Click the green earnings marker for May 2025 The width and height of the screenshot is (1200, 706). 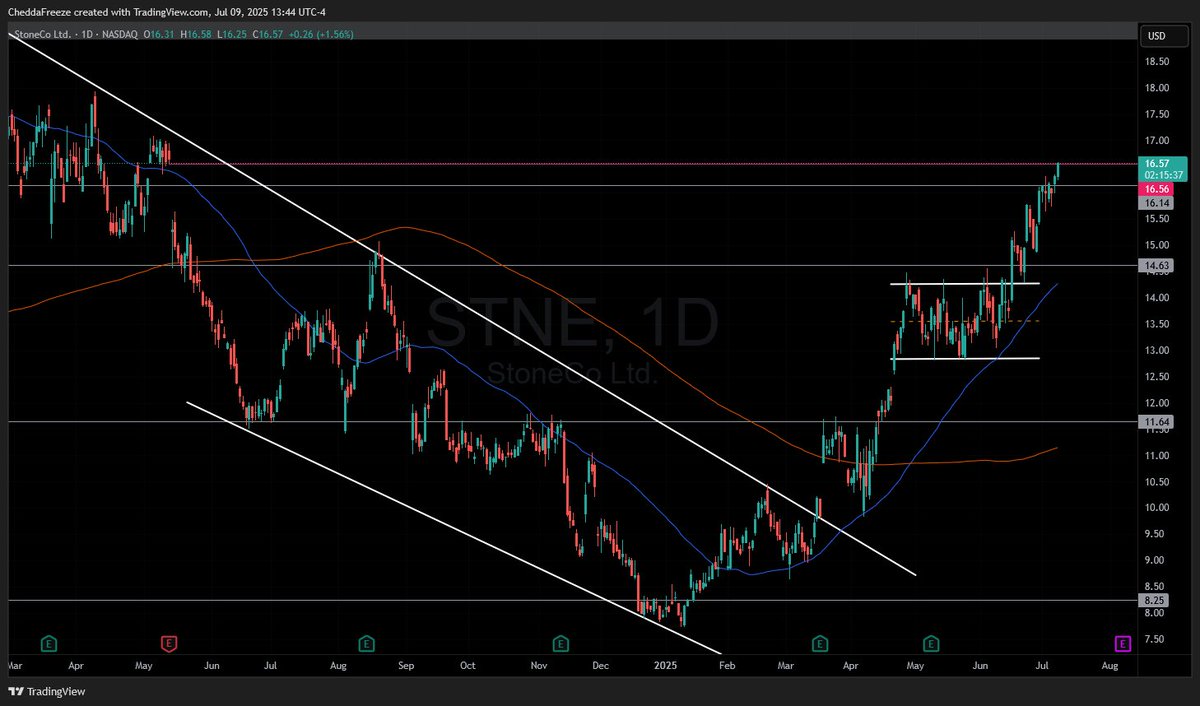[931, 642]
